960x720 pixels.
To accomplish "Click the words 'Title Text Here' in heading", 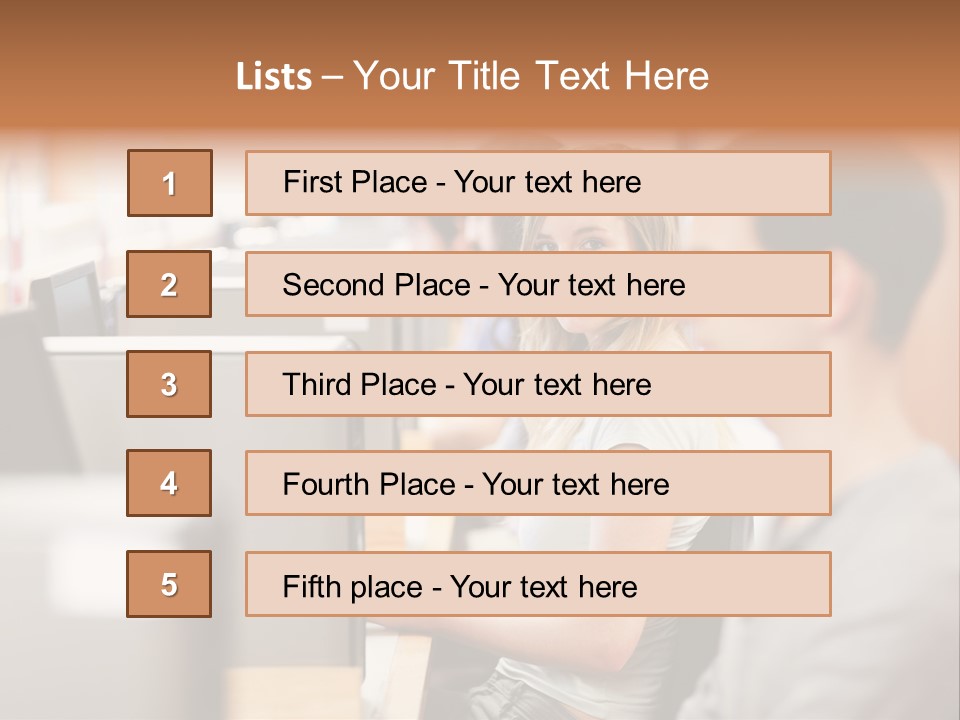I will 579,76.
